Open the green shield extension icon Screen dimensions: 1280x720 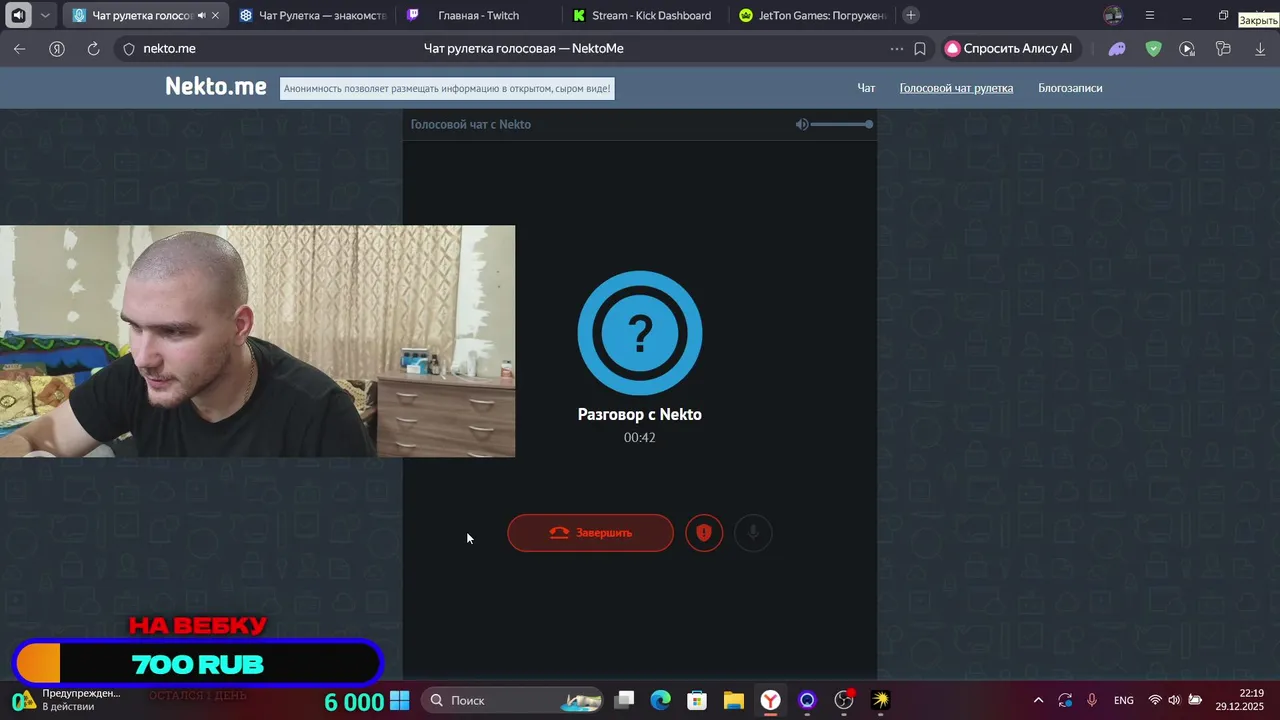point(1153,48)
